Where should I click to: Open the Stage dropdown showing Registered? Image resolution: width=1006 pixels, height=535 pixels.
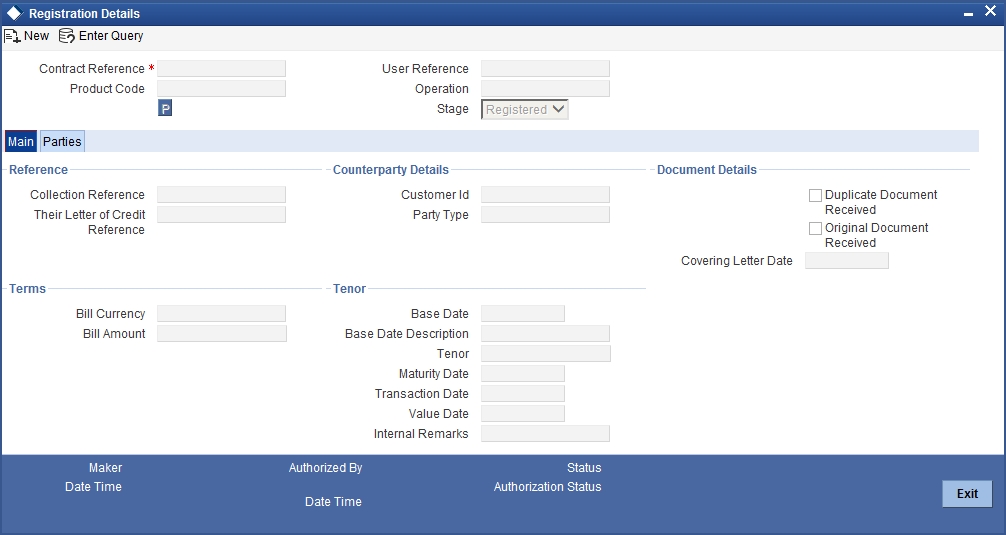(x=525, y=109)
